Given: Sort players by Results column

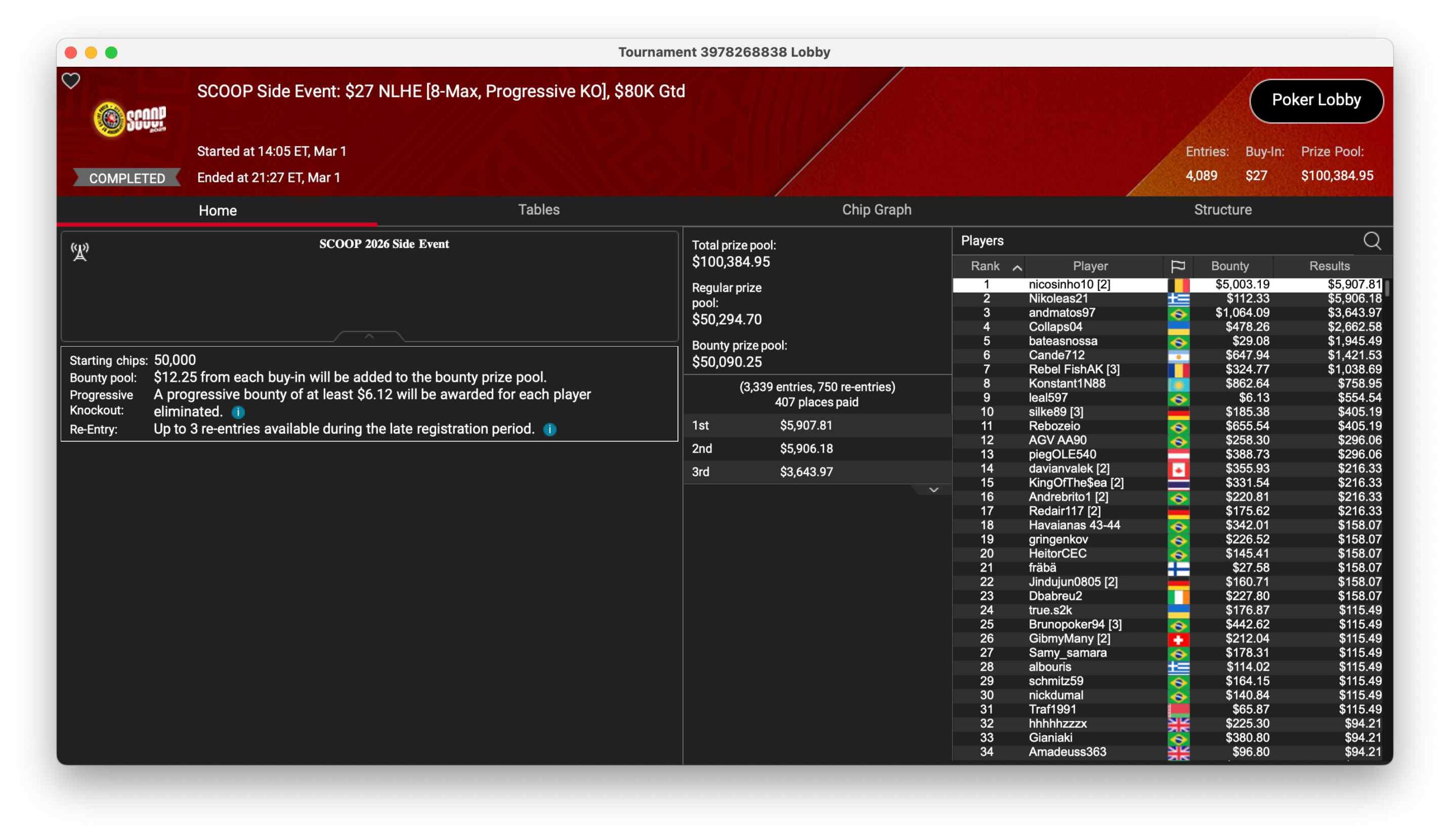Looking at the screenshot, I should pos(1329,266).
